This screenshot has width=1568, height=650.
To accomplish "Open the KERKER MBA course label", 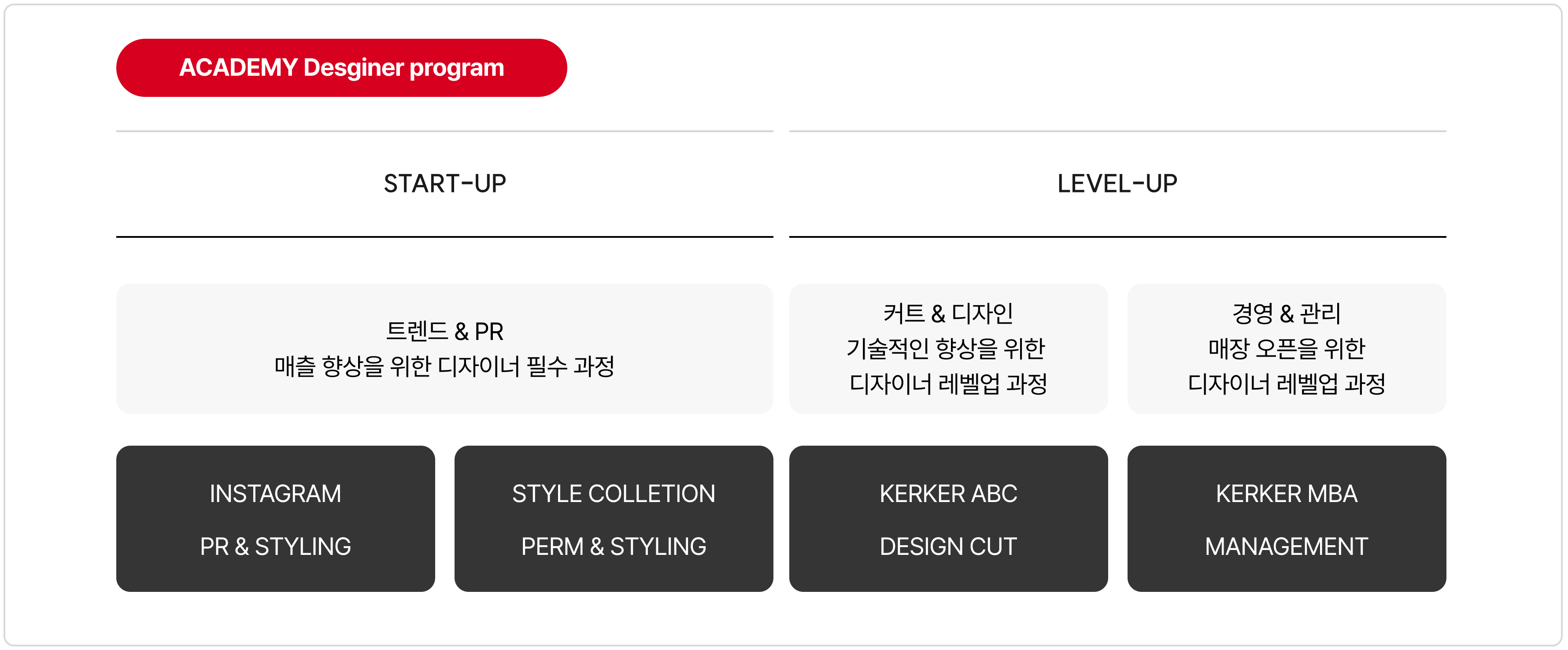I will pos(1286,494).
